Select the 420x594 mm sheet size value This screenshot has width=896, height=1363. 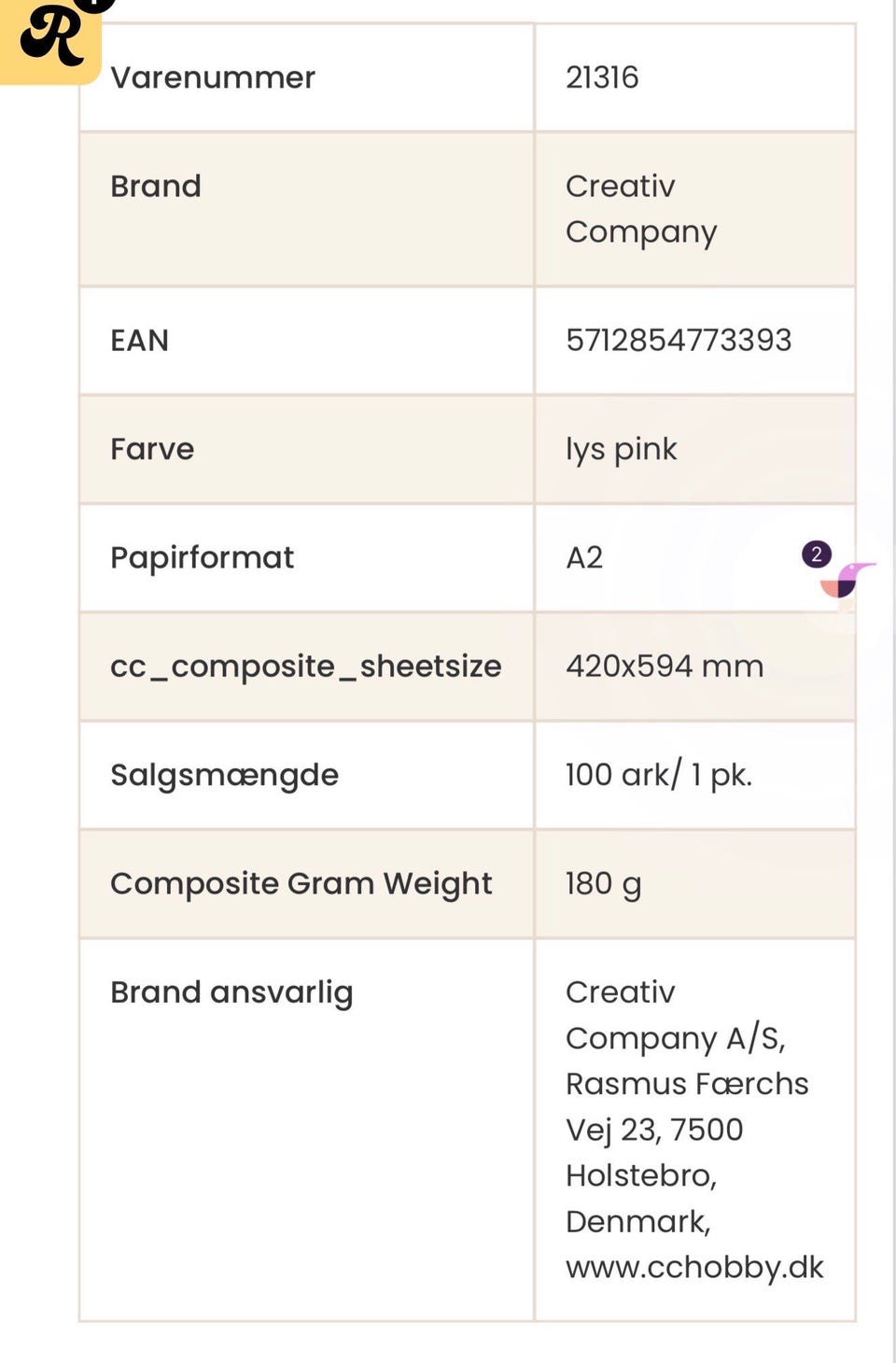coord(665,667)
